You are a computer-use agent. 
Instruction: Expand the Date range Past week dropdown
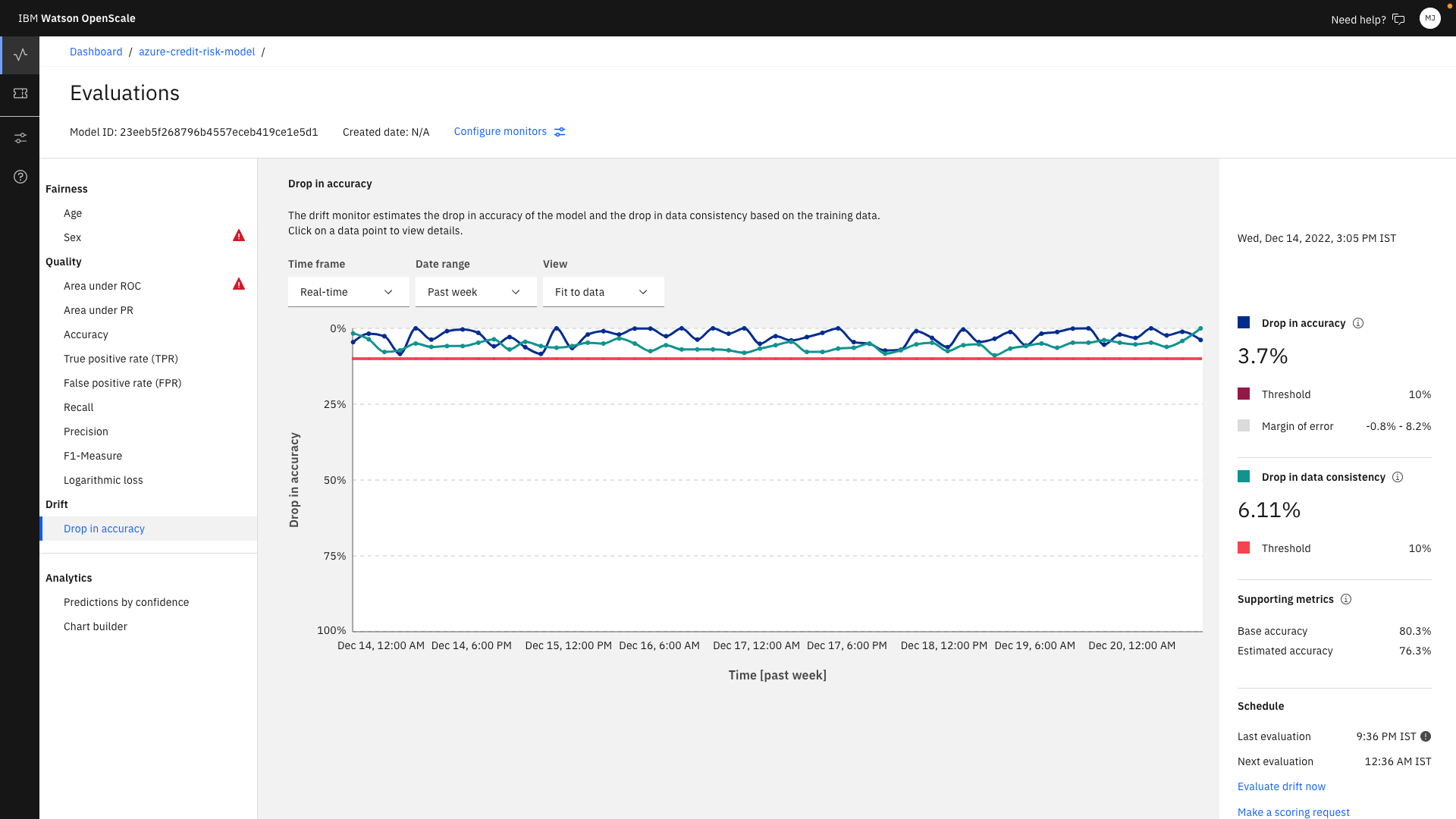(475, 292)
